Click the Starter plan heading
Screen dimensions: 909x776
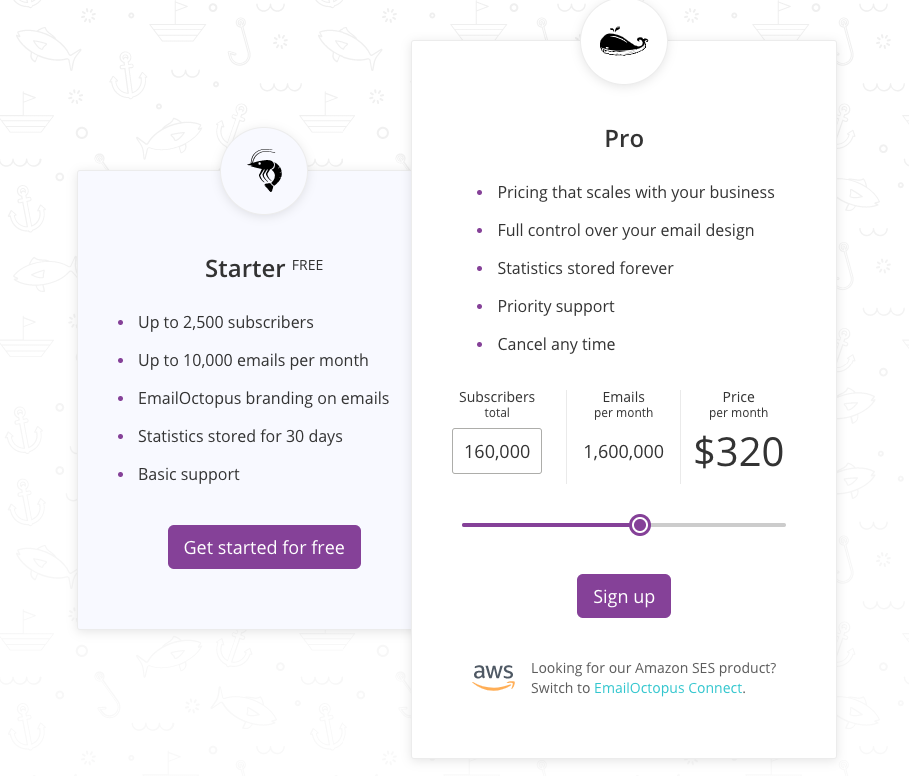(245, 269)
